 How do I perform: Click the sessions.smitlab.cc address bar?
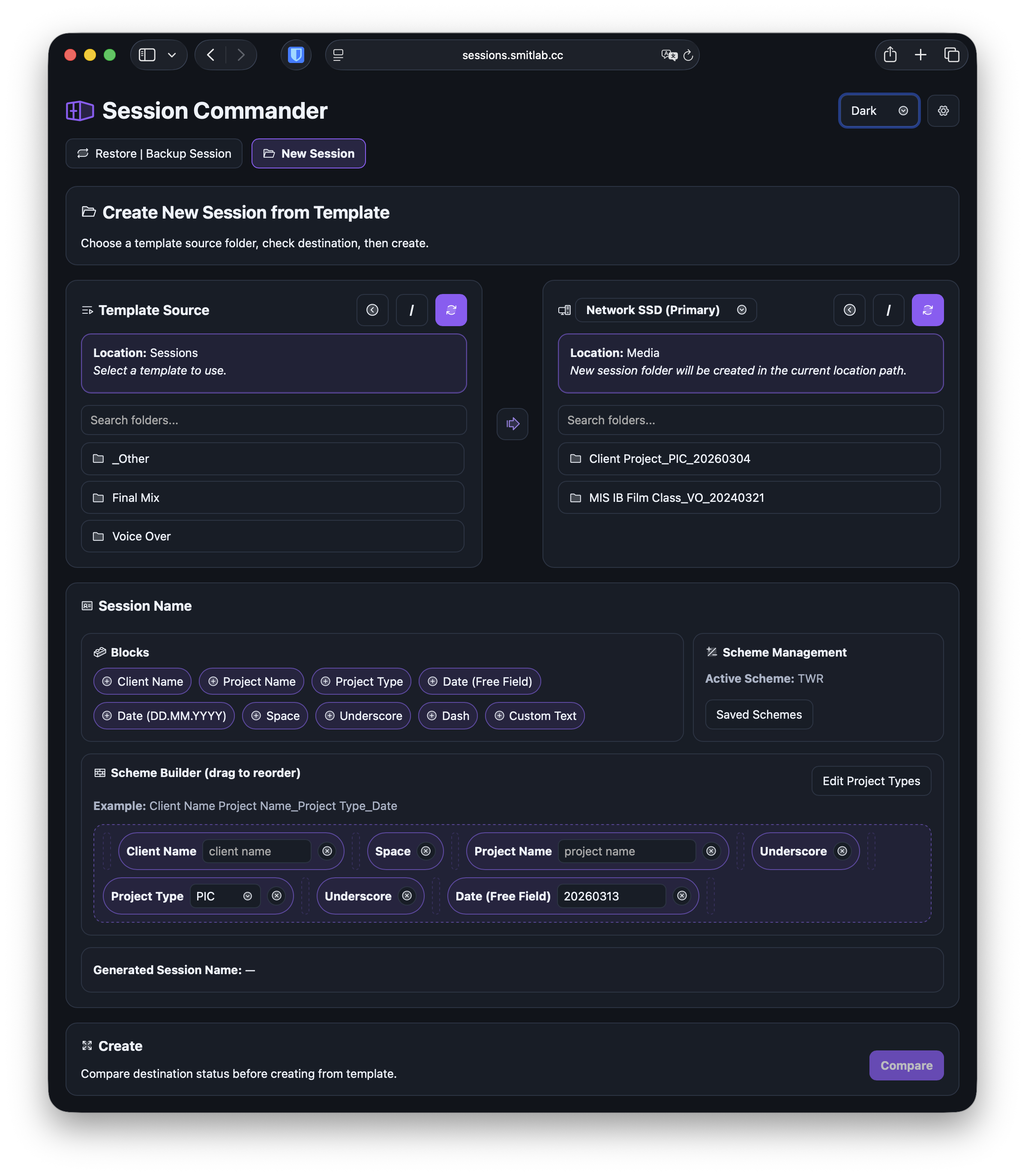pyautogui.click(x=512, y=55)
